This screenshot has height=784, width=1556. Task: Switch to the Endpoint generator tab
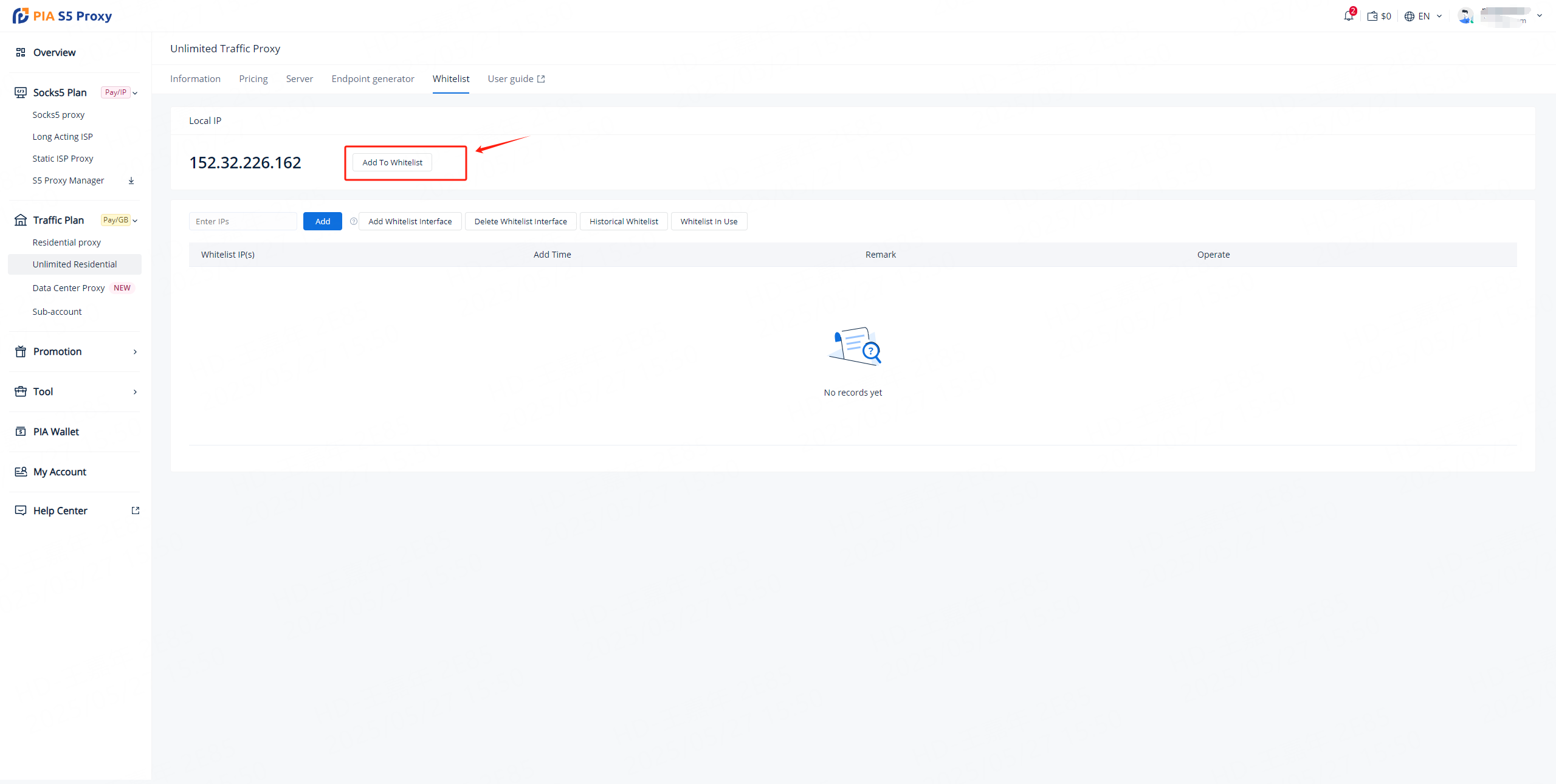tap(373, 79)
